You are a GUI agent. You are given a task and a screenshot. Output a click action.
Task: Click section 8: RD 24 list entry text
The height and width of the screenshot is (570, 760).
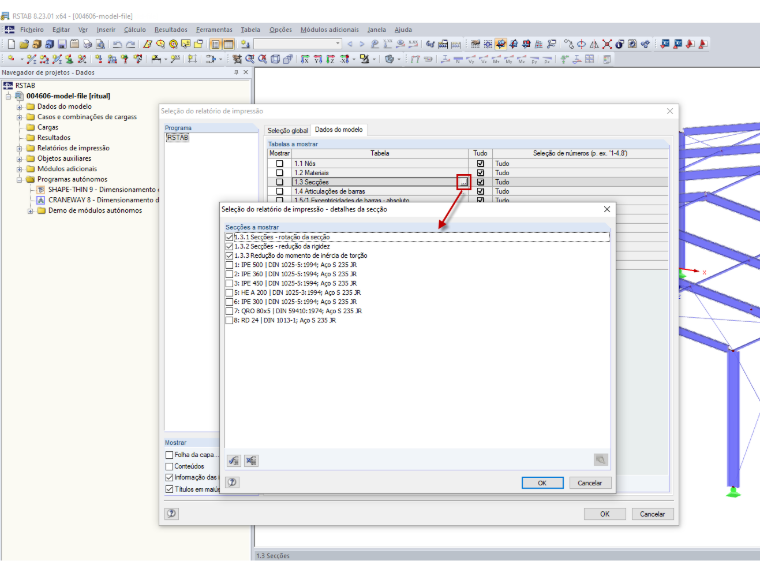coord(285,320)
